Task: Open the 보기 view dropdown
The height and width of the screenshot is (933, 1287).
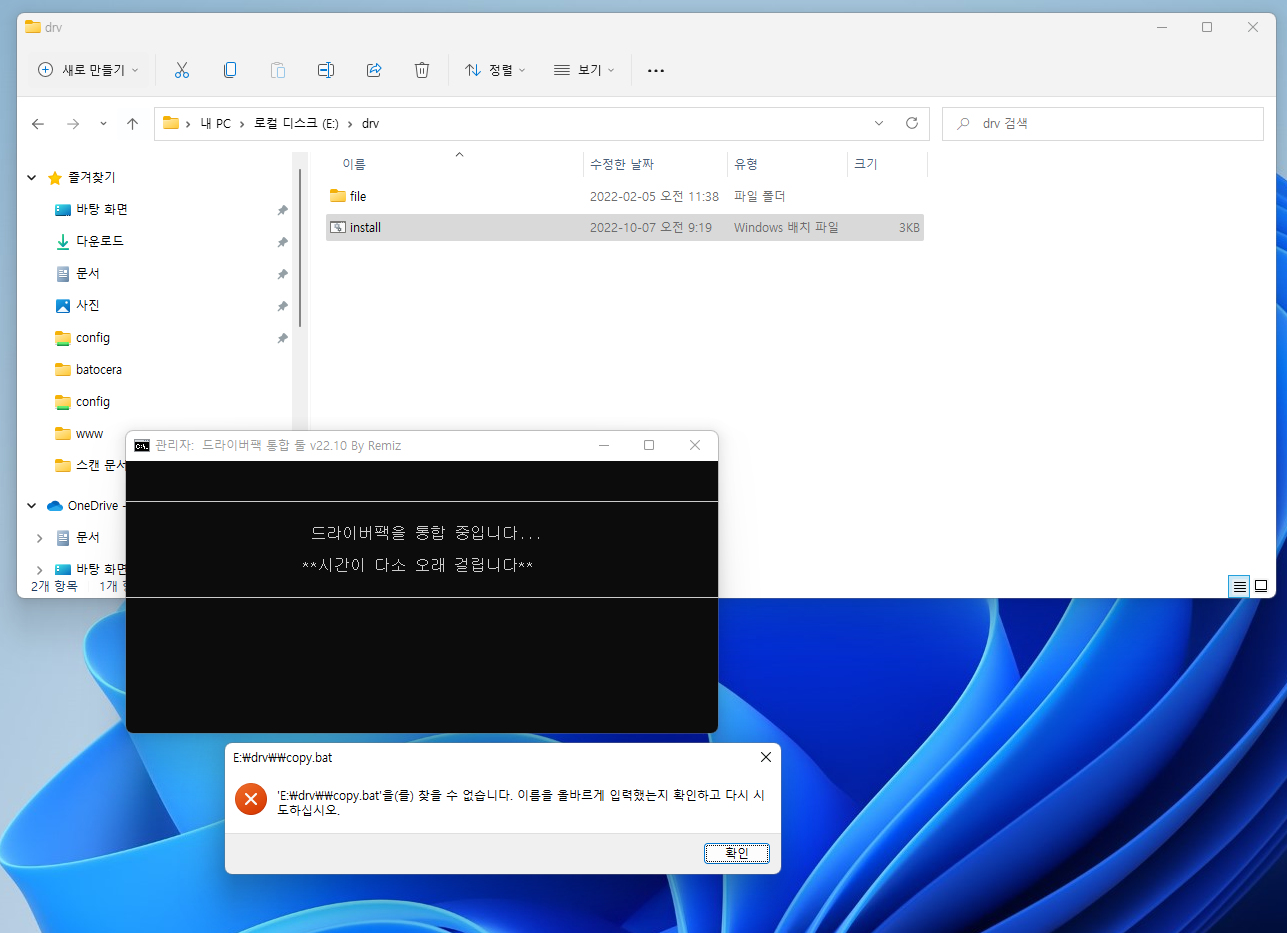Action: click(584, 70)
